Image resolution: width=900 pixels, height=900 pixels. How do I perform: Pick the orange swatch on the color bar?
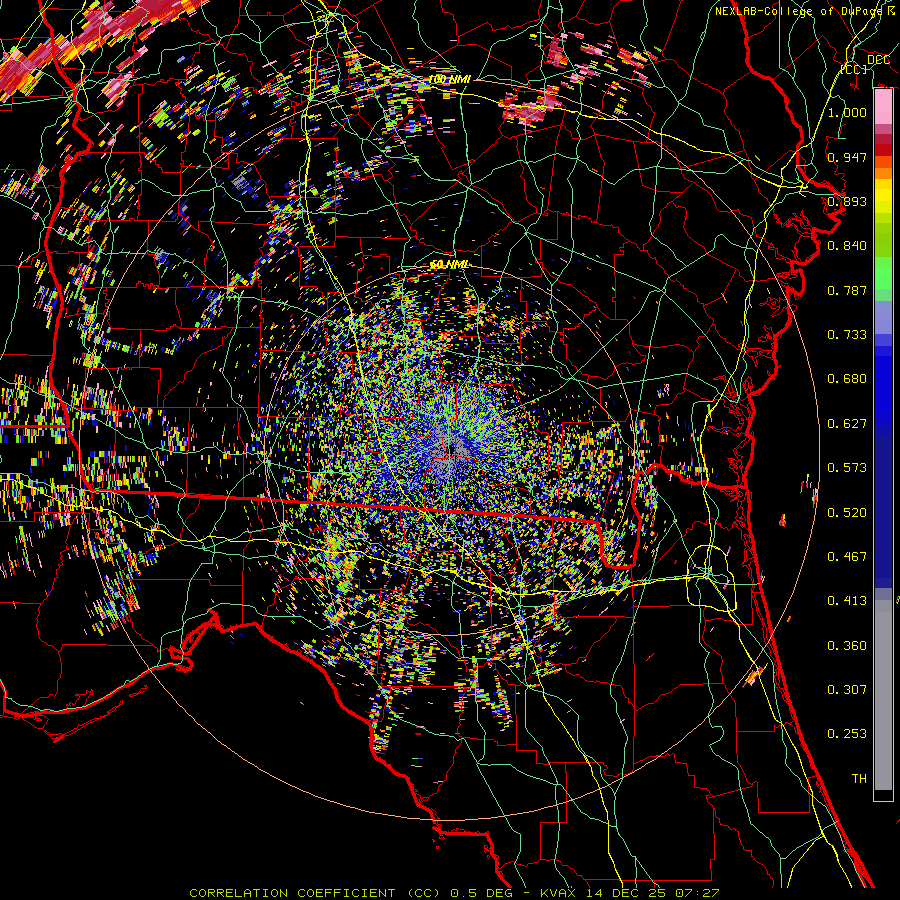tap(883, 173)
